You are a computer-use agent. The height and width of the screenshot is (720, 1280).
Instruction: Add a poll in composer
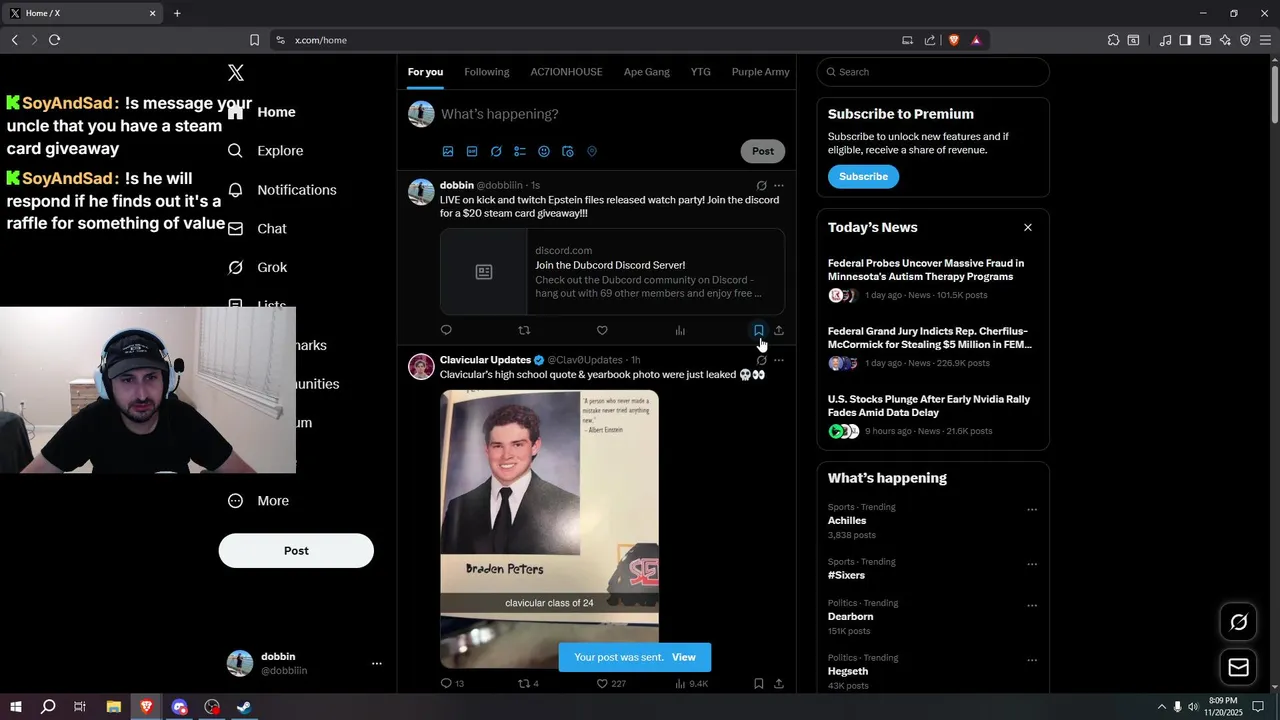coord(520,152)
